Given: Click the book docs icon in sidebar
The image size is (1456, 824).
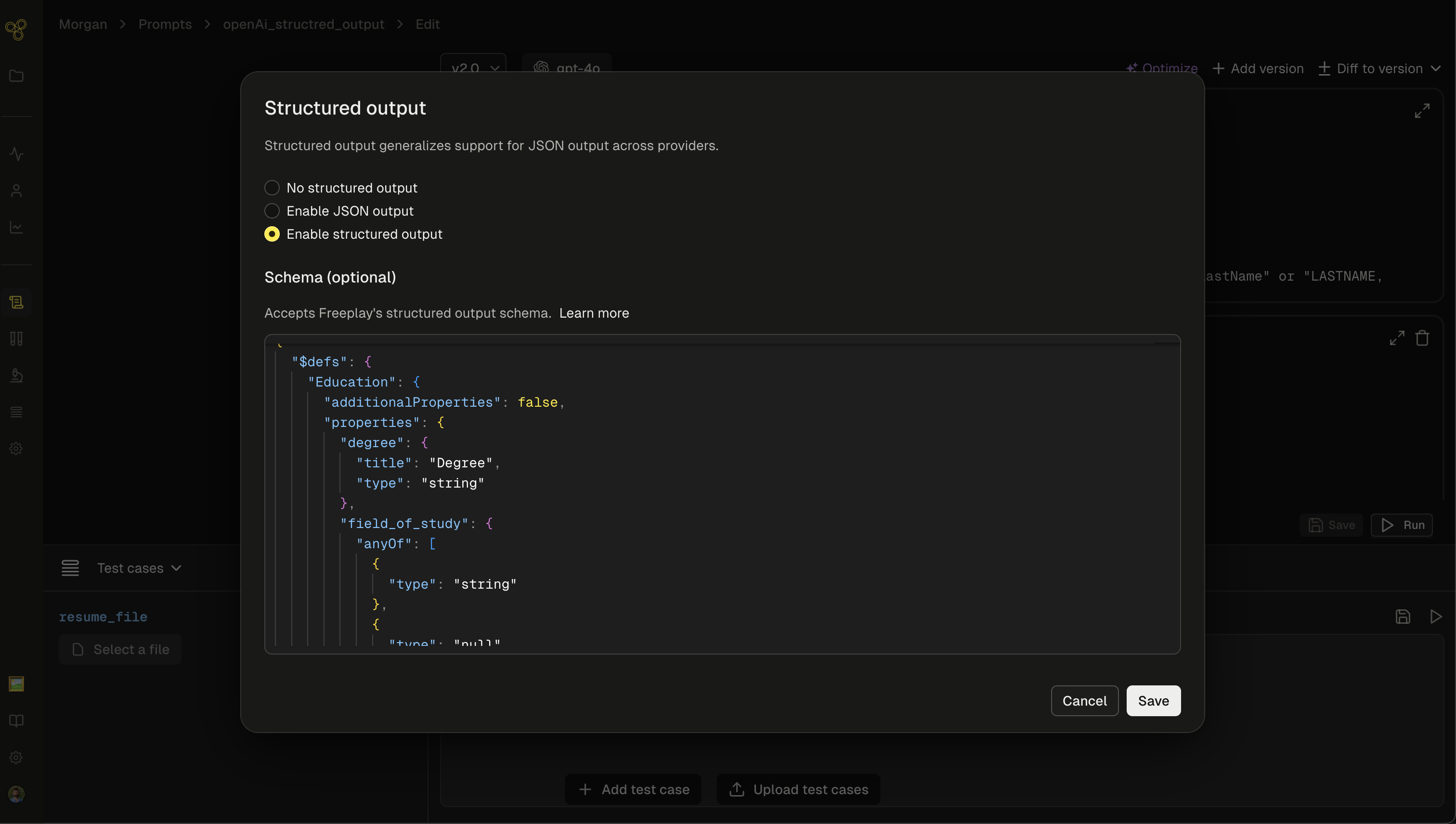Looking at the screenshot, I should [x=16, y=721].
